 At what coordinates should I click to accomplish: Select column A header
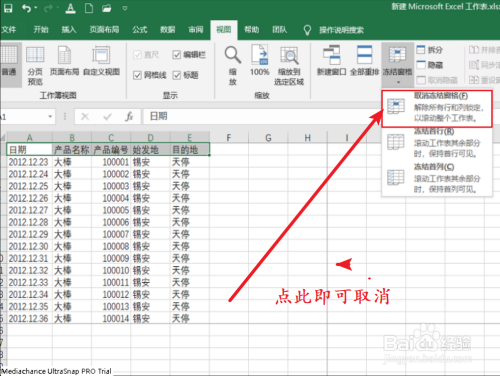30,138
